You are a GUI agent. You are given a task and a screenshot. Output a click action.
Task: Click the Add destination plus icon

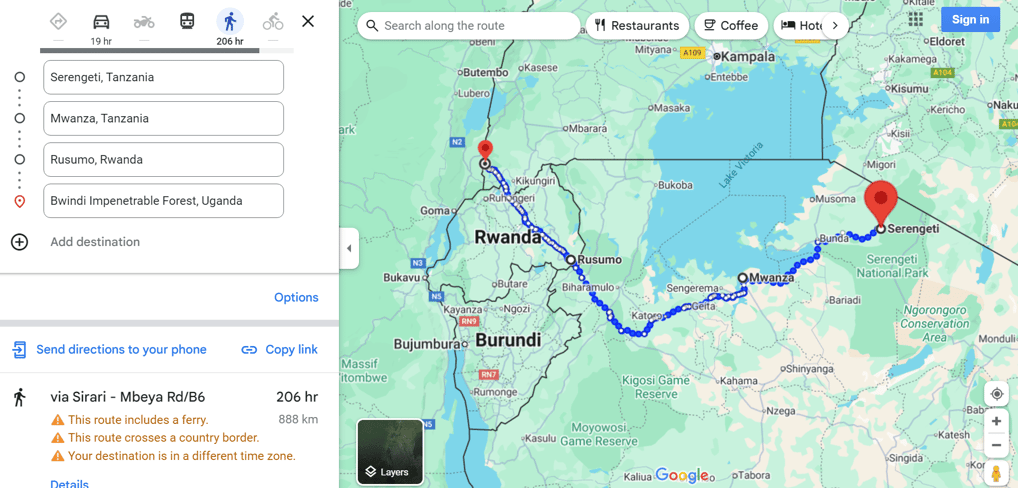pos(19,242)
